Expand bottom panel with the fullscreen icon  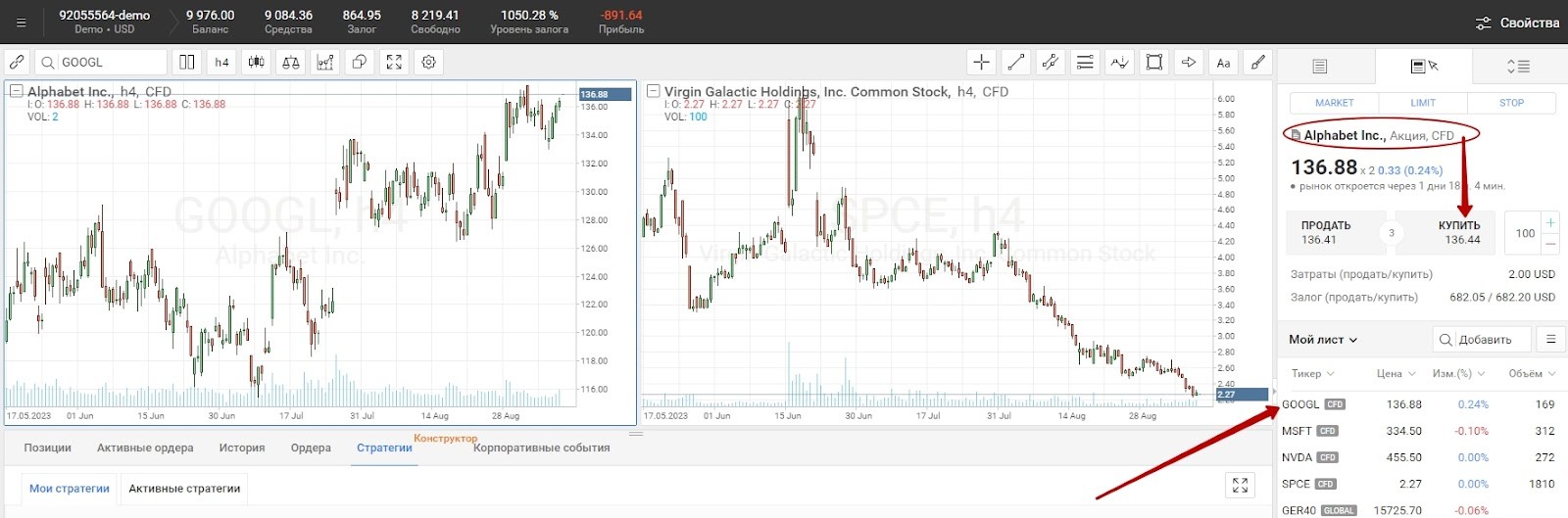(x=1240, y=485)
